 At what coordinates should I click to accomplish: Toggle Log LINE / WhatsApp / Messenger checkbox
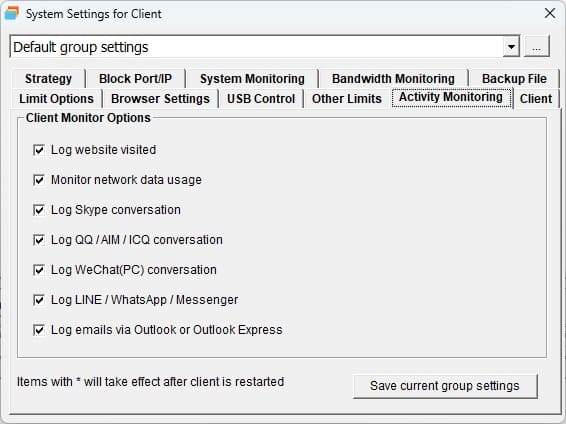[39, 300]
